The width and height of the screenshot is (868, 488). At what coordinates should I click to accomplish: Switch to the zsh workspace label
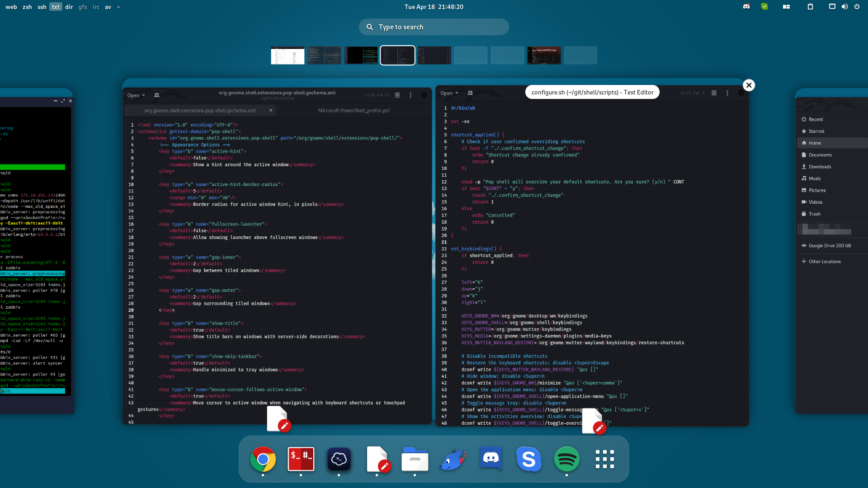click(27, 7)
